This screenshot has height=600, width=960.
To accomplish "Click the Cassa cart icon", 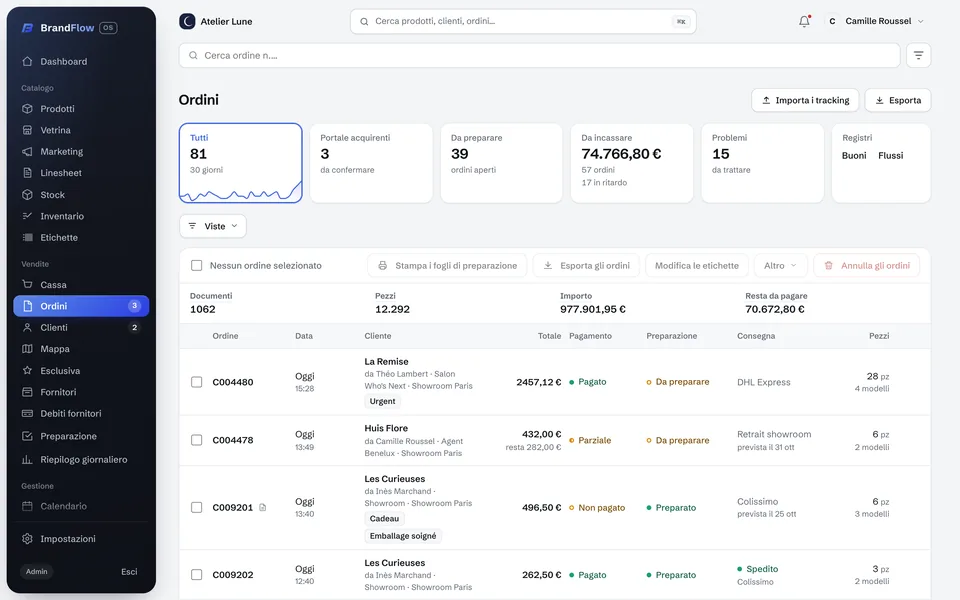I will (x=27, y=285).
